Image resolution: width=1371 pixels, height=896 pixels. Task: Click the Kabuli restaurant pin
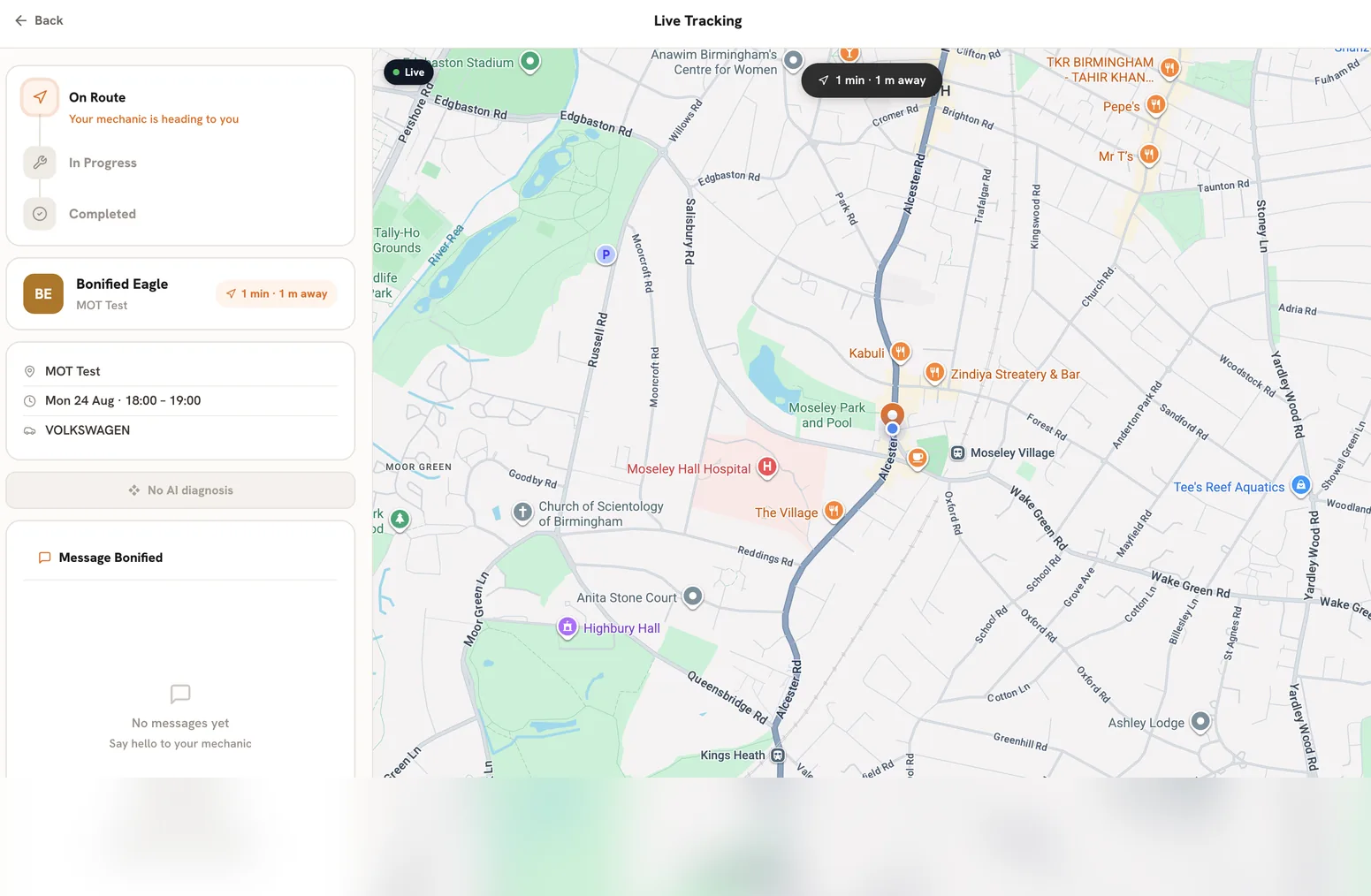click(x=900, y=352)
